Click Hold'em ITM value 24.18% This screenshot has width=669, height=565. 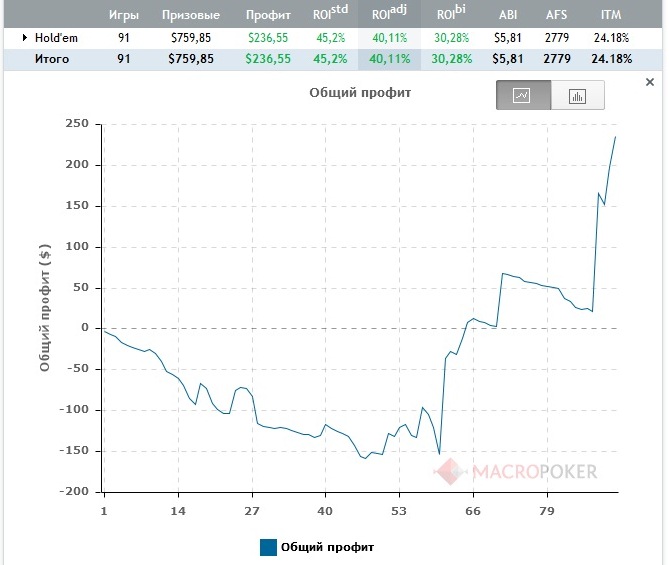click(611, 38)
